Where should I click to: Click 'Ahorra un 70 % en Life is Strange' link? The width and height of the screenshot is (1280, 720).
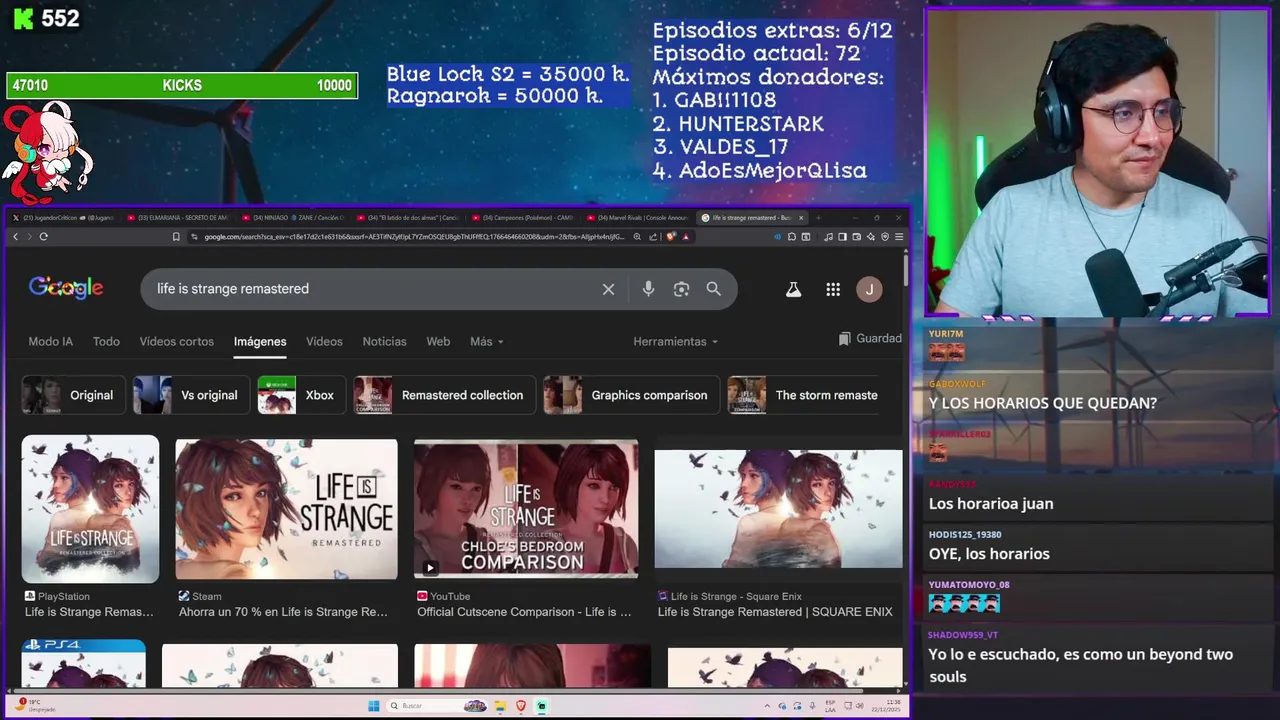click(283, 612)
